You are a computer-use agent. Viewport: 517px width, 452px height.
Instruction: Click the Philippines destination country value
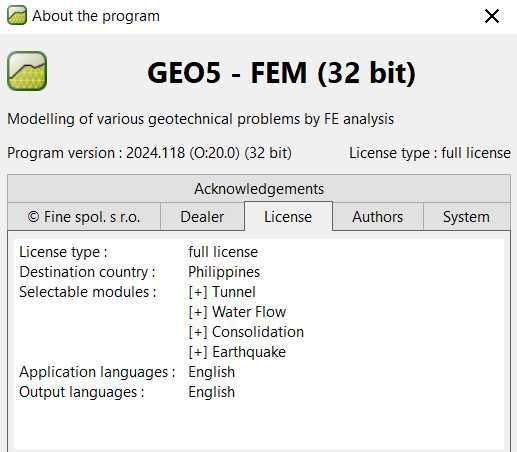pos(224,272)
